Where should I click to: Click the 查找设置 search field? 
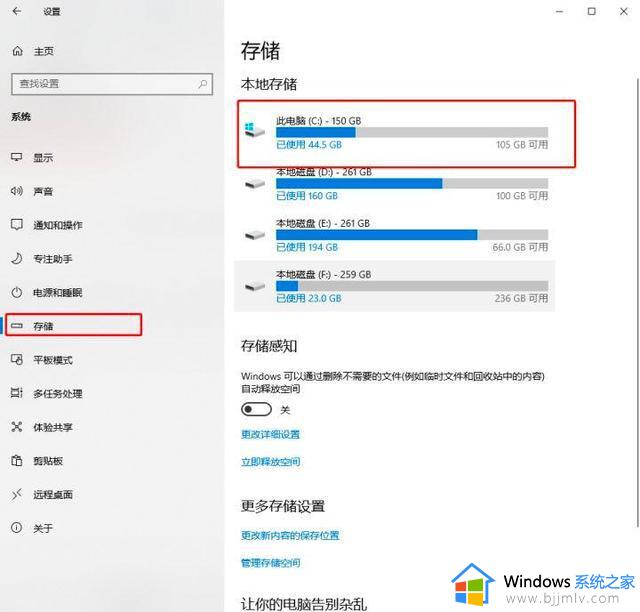point(112,84)
